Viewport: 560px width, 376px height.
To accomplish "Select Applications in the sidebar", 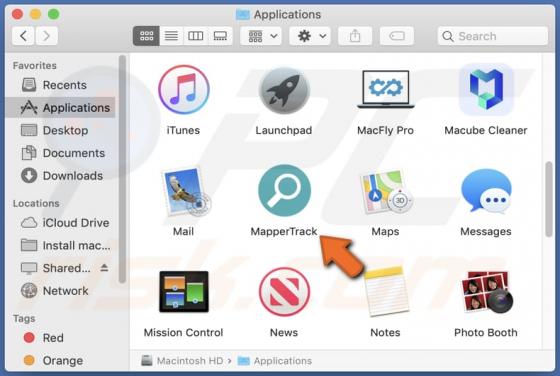I will click(x=60, y=107).
